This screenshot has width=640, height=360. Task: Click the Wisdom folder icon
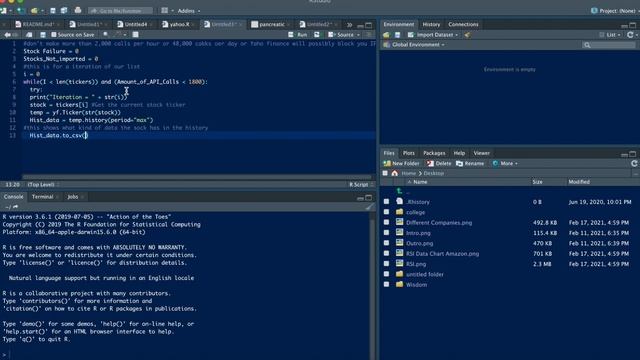click(399, 284)
